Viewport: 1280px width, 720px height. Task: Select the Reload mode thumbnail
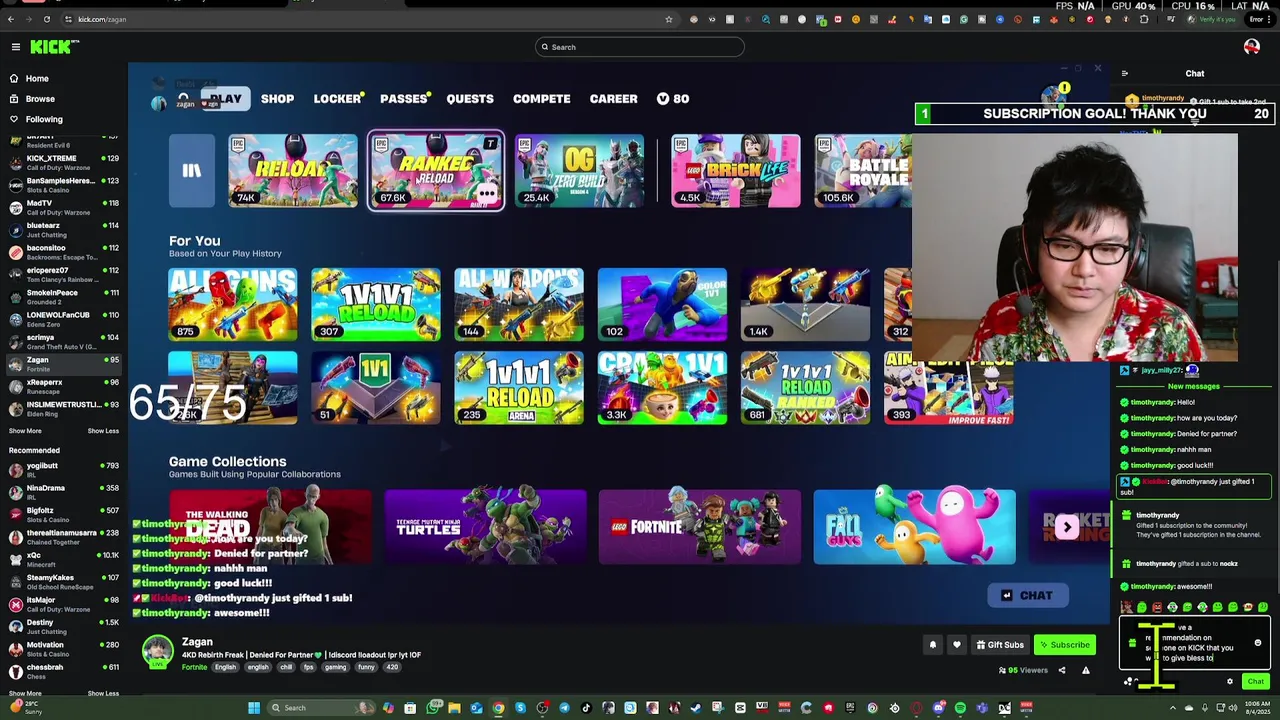click(x=292, y=171)
